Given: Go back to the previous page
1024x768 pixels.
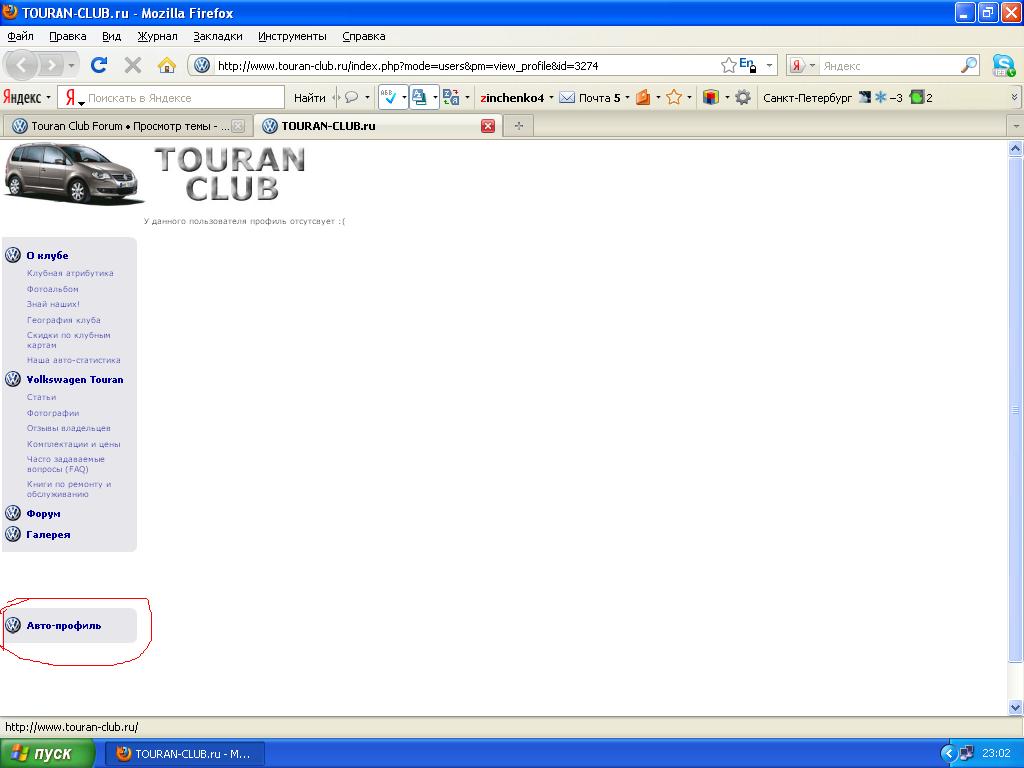Looking at the screenshot, I should coord(22,65).
